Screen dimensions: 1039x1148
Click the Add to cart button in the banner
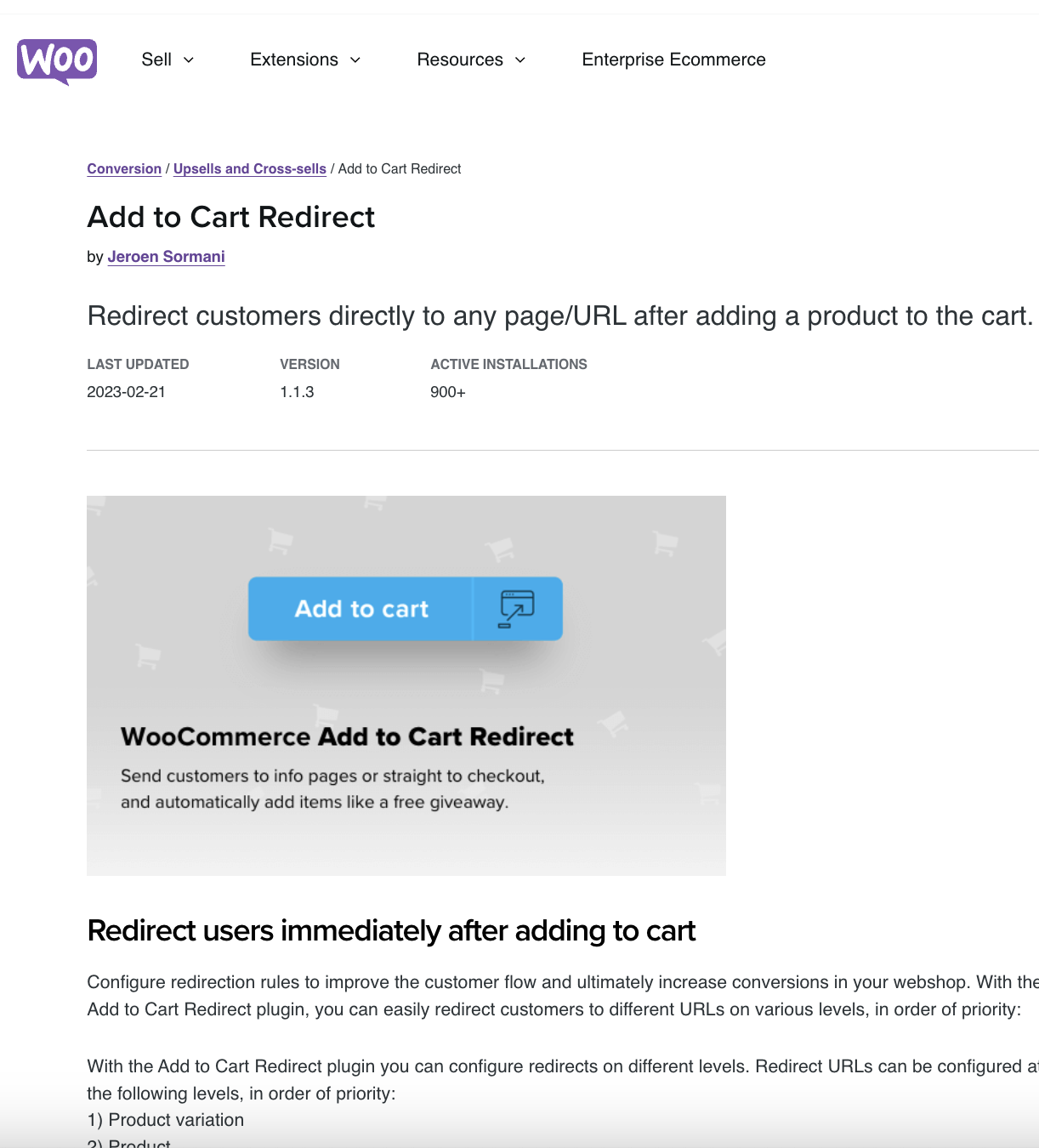point(361,608)
